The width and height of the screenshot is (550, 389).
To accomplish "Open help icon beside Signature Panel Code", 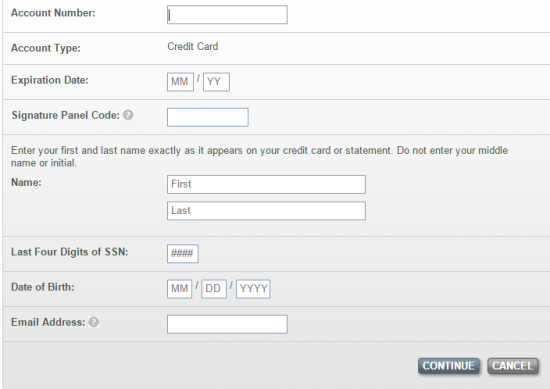I will [128, 115].
